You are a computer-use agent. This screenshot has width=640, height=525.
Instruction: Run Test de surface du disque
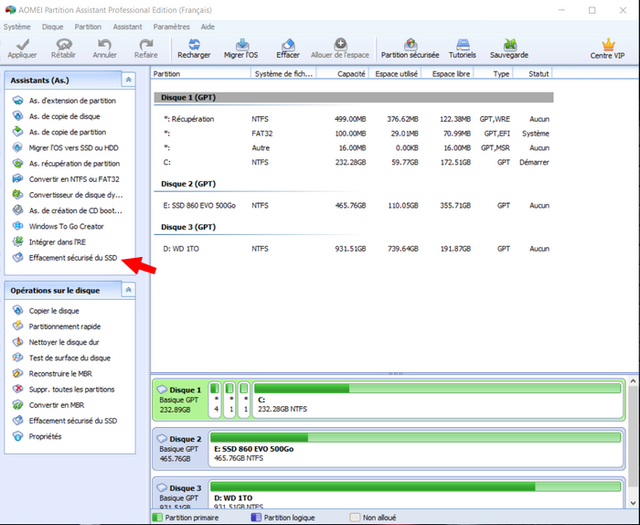[x=69, y=358]
